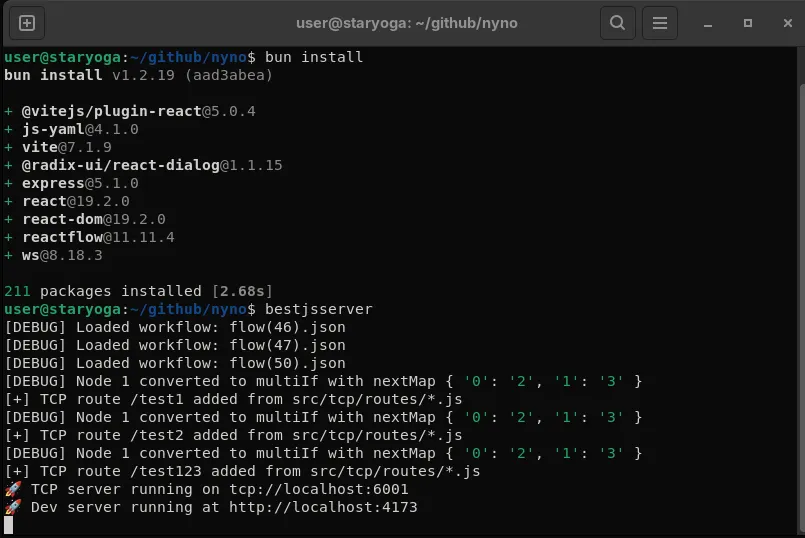
Task: Click the search magnifier icon in header
Action: (618, 22)
